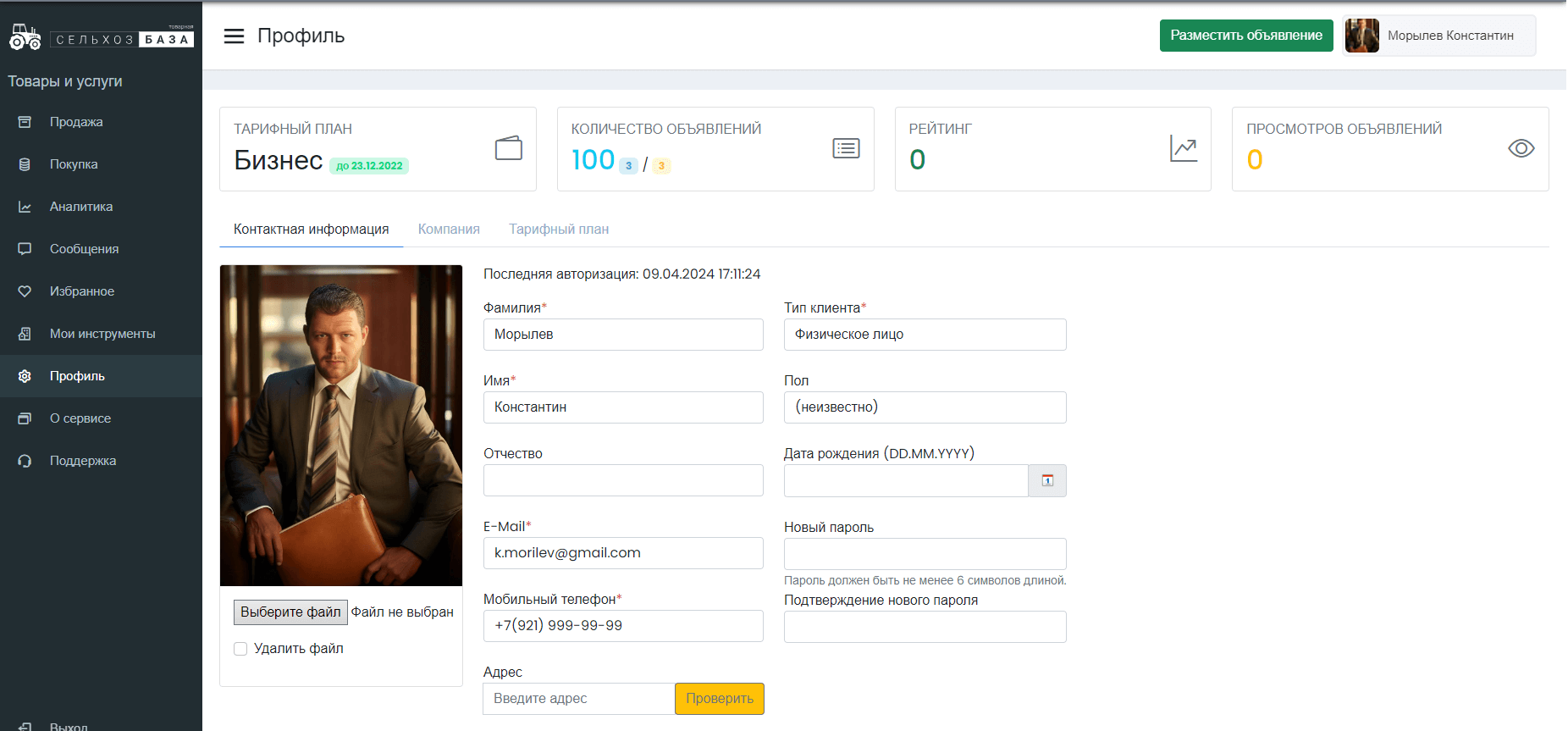
Task: Click the hamburger menu icon
Action: pos(234,36)
